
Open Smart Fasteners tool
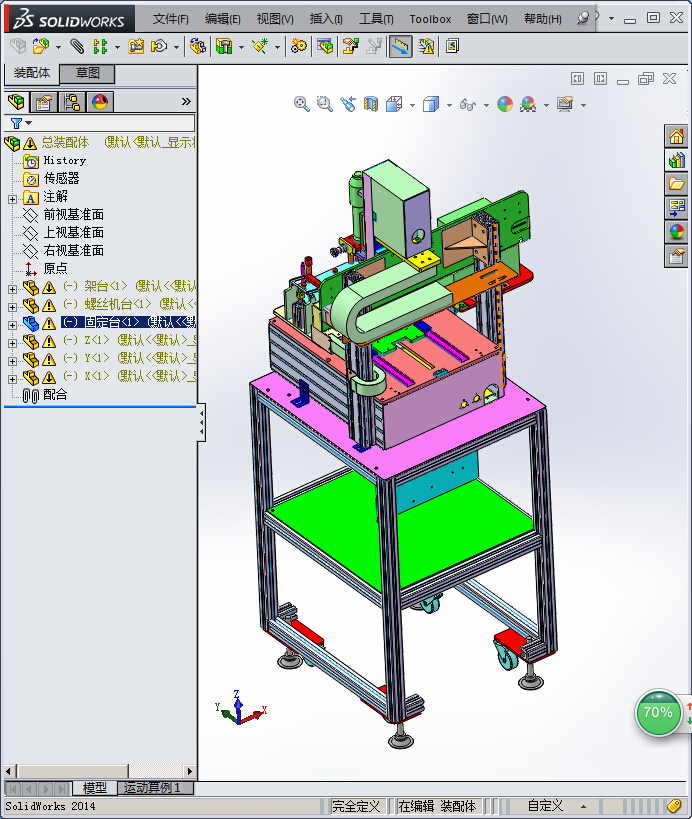pyautogui.click(x=136, y=46)
